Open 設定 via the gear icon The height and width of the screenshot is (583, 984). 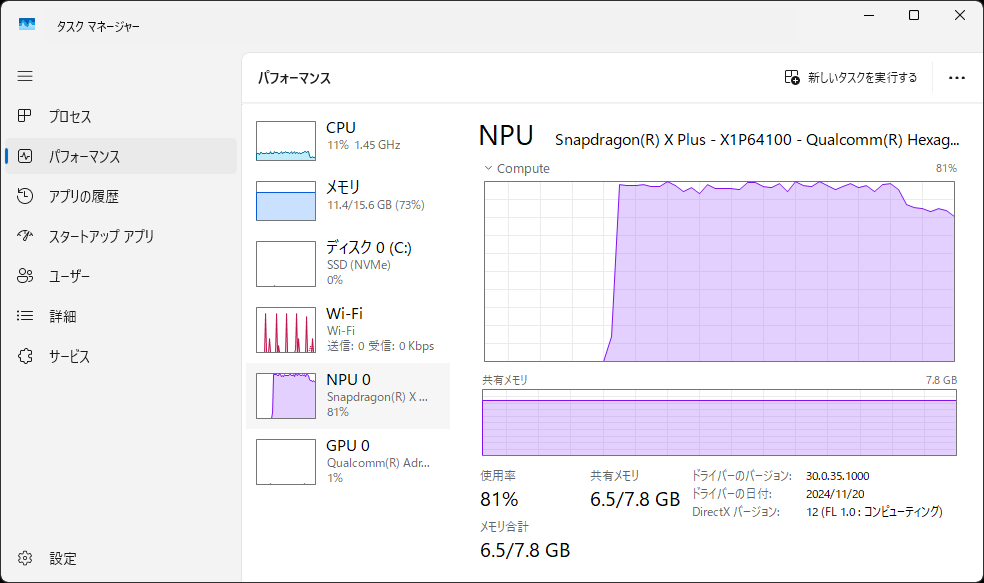pyautogui.click(x=24, y=558)
